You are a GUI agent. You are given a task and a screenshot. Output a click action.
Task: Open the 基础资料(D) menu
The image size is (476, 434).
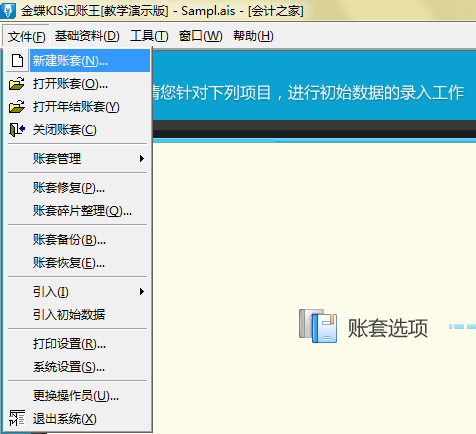click(87, 36)
